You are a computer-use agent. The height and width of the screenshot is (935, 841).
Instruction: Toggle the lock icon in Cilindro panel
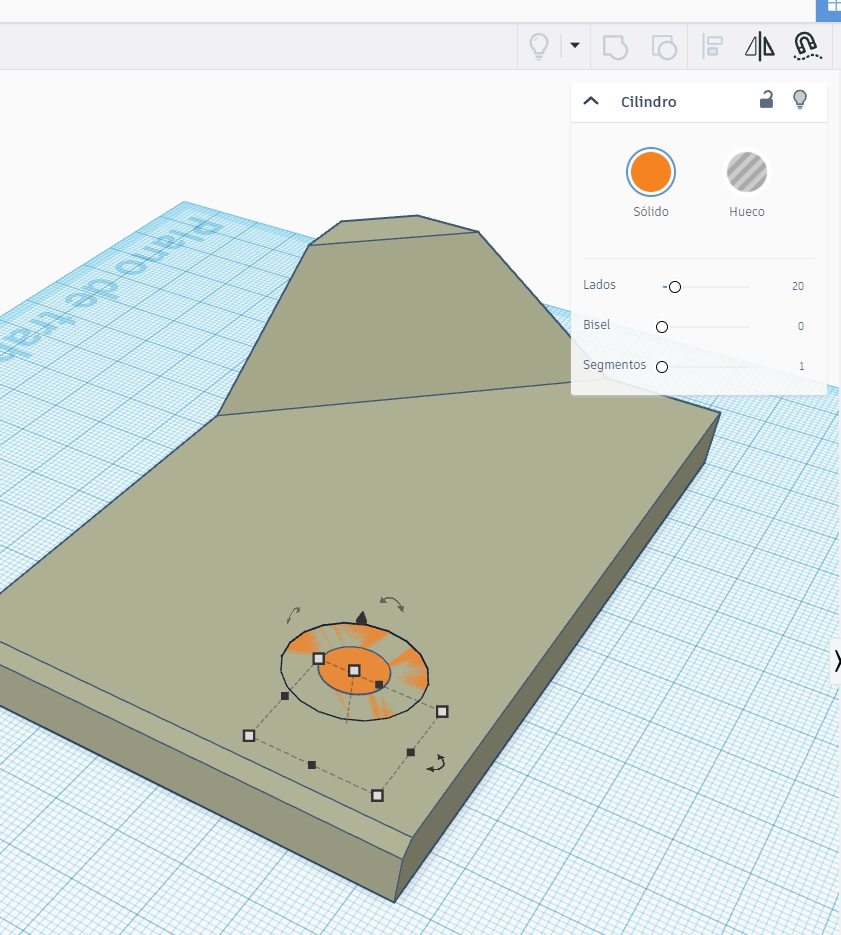(x=766, y=99)
